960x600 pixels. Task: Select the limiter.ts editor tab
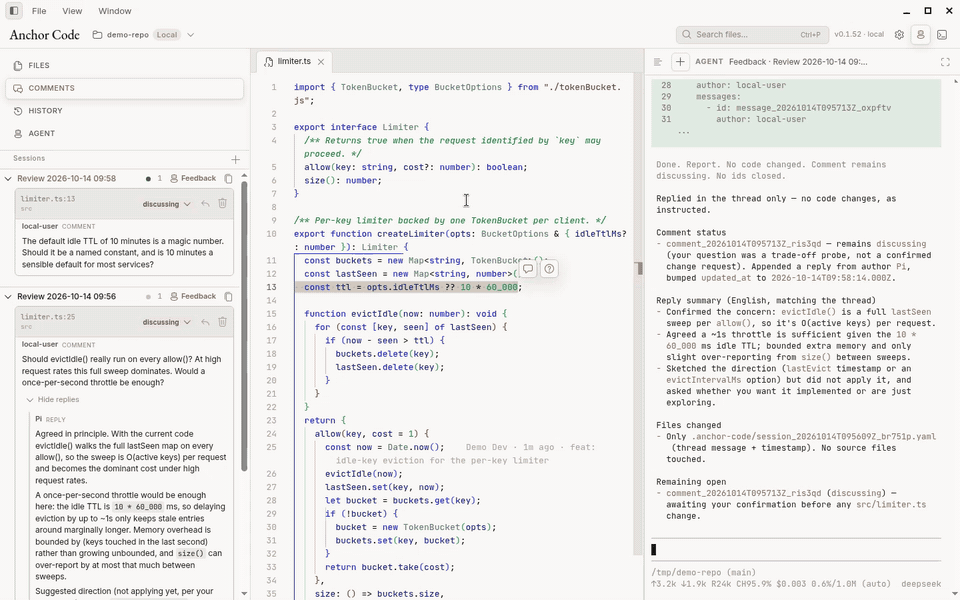coord(294,62)
